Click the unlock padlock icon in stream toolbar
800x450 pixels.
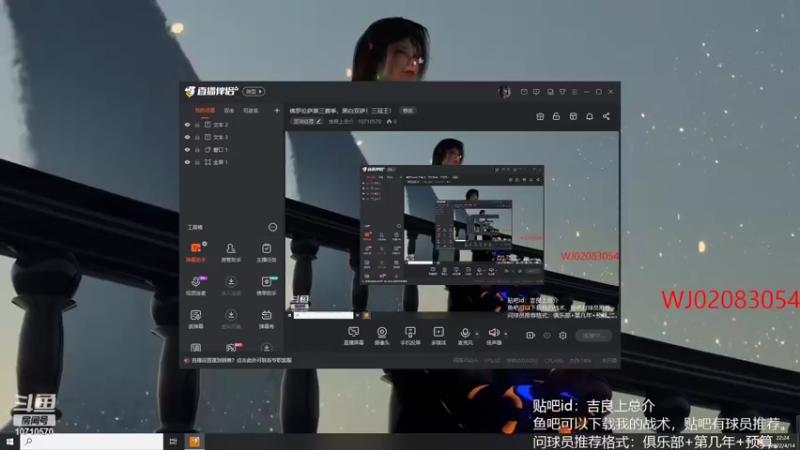pos(556,116)
